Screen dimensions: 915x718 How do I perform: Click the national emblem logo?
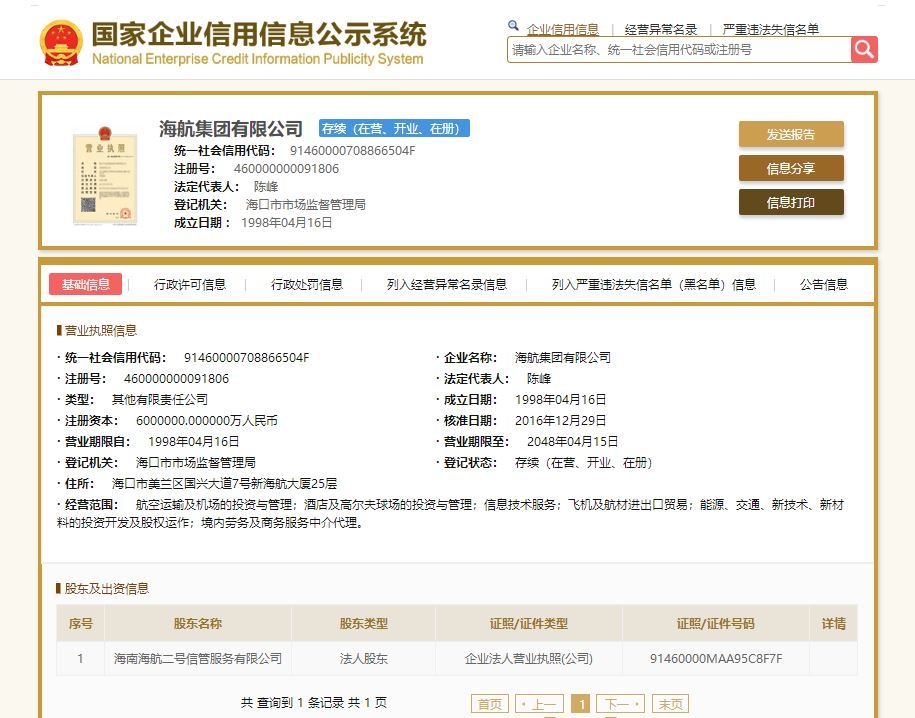(61, 43)
